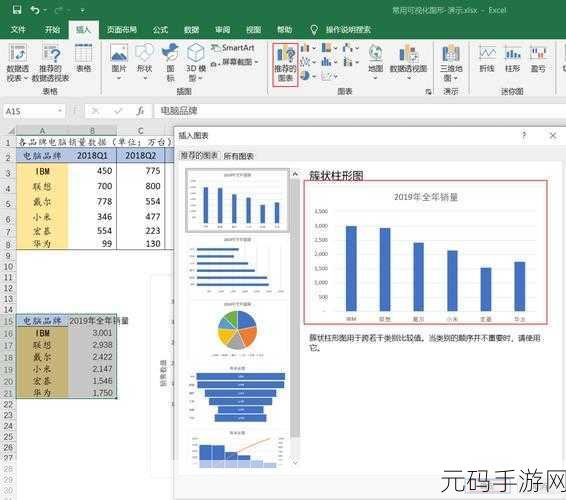Click the scroll down arrow in chart list
566x500 pixels.
coord(295,462)
